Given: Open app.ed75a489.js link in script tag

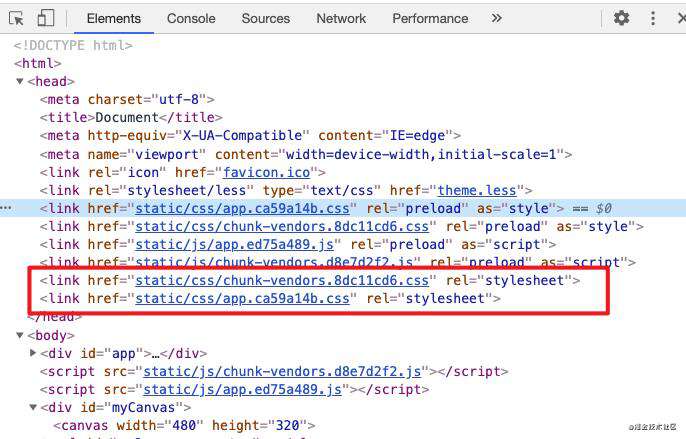Looking at the screenshot, I should (x=242, y=390).
